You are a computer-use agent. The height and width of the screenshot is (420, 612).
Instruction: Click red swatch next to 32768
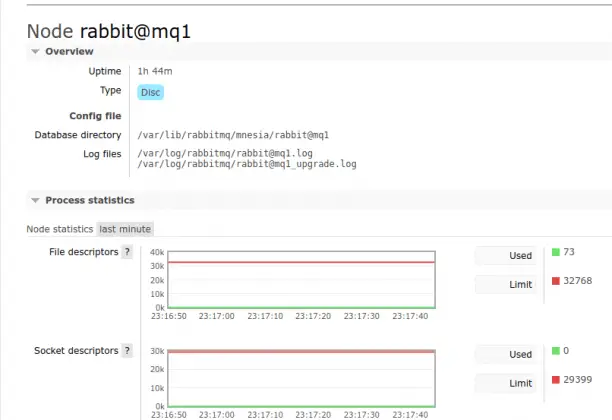(x=556, y=281)
